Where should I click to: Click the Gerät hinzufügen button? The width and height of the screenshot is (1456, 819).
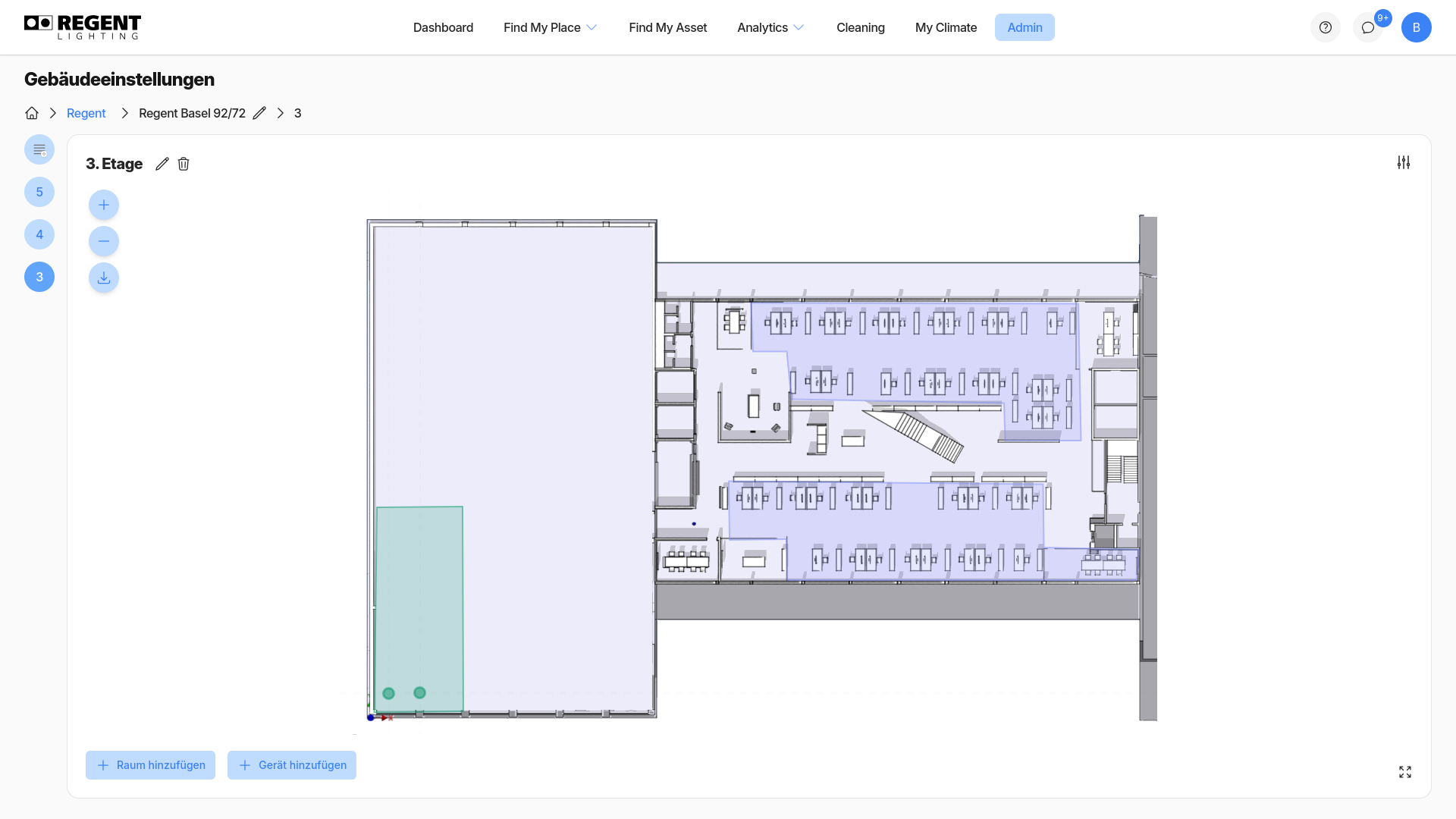pos(292,765)
